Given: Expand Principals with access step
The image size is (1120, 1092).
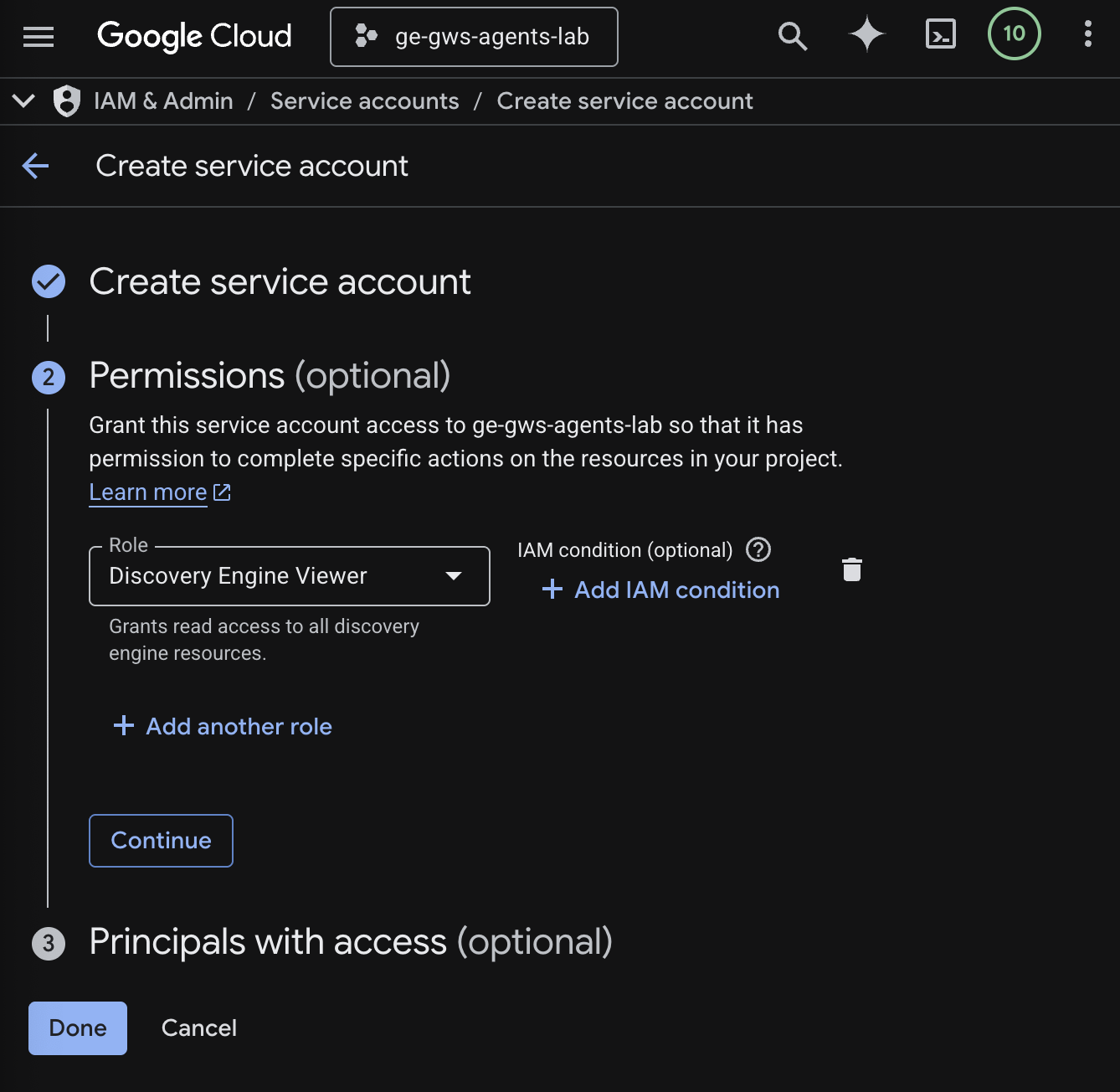Looking at the screenshot, I should click(x=351, y=942).
